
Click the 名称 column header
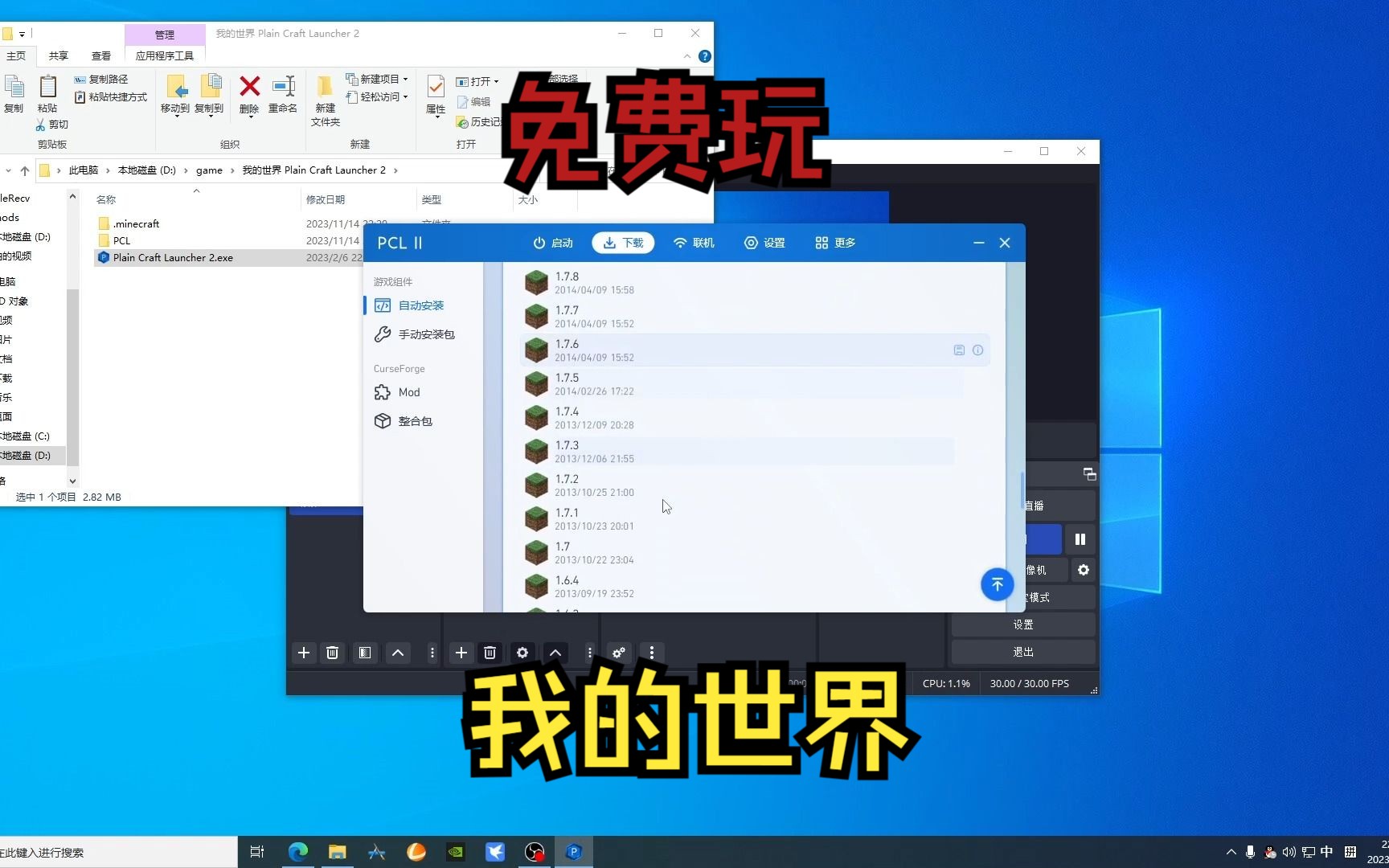[106, 200]
